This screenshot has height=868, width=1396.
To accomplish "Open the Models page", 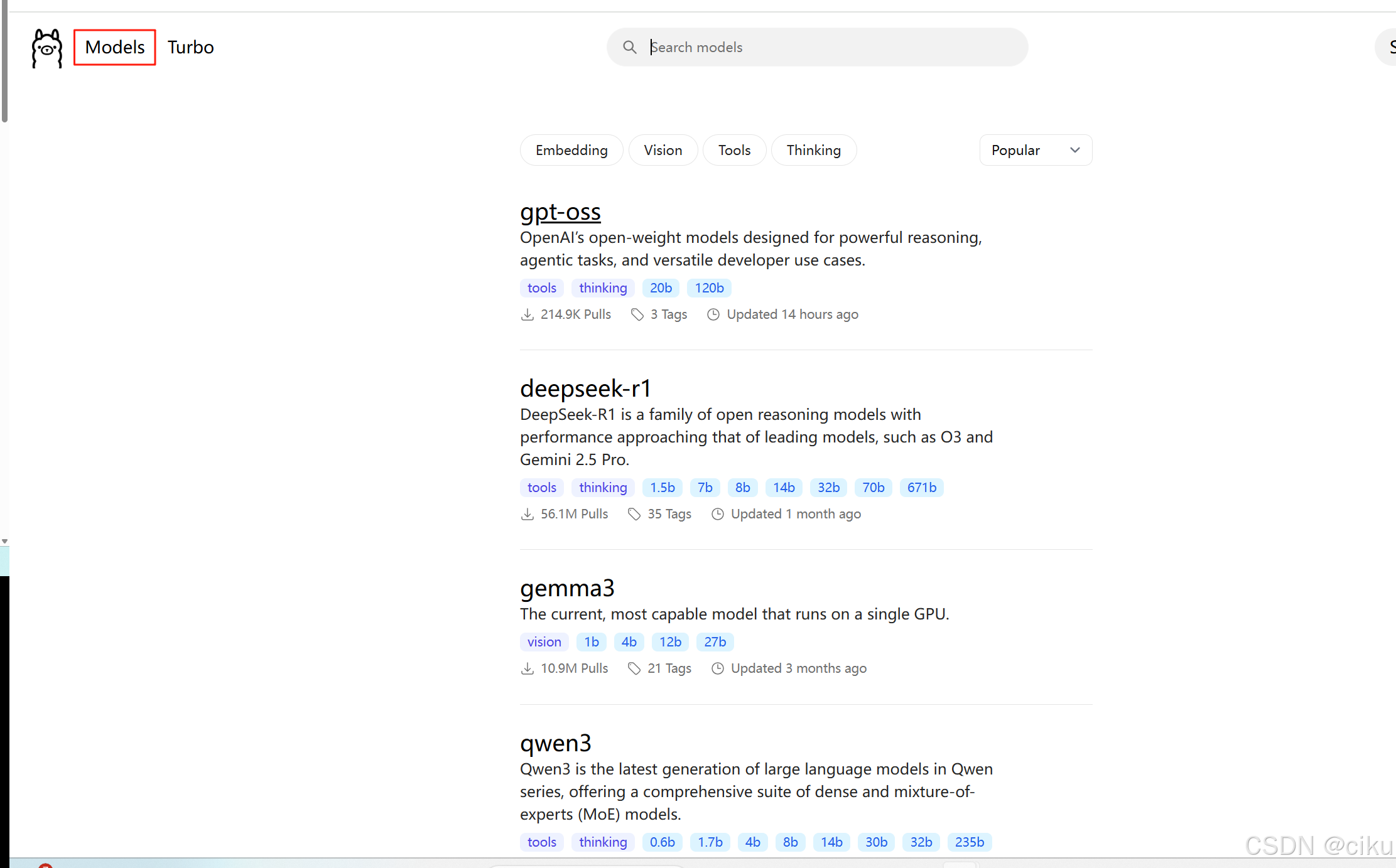I will (x=115, y=47).
